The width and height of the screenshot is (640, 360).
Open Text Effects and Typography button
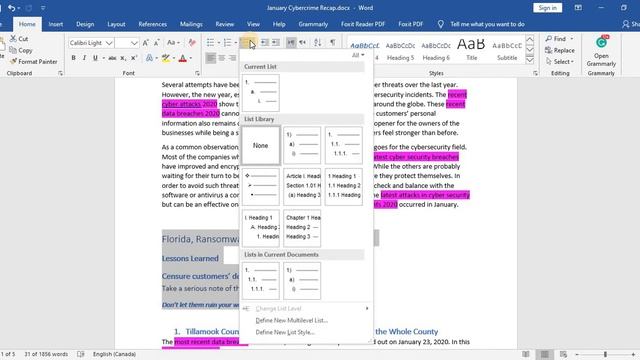click(x=149, y=58)
